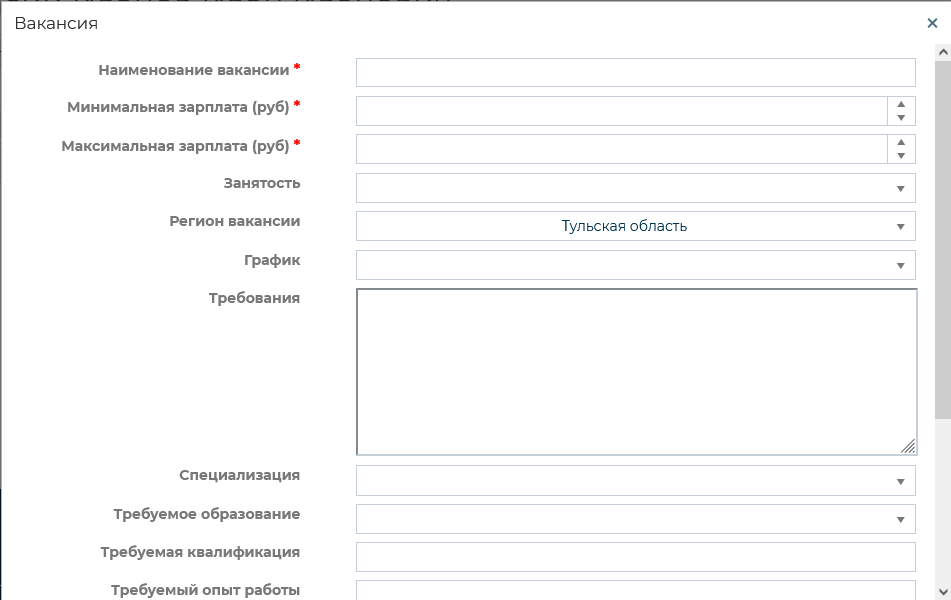951x600 pixels.
Task: Click inside the Требования text area
Action: [x=635, y=371]
